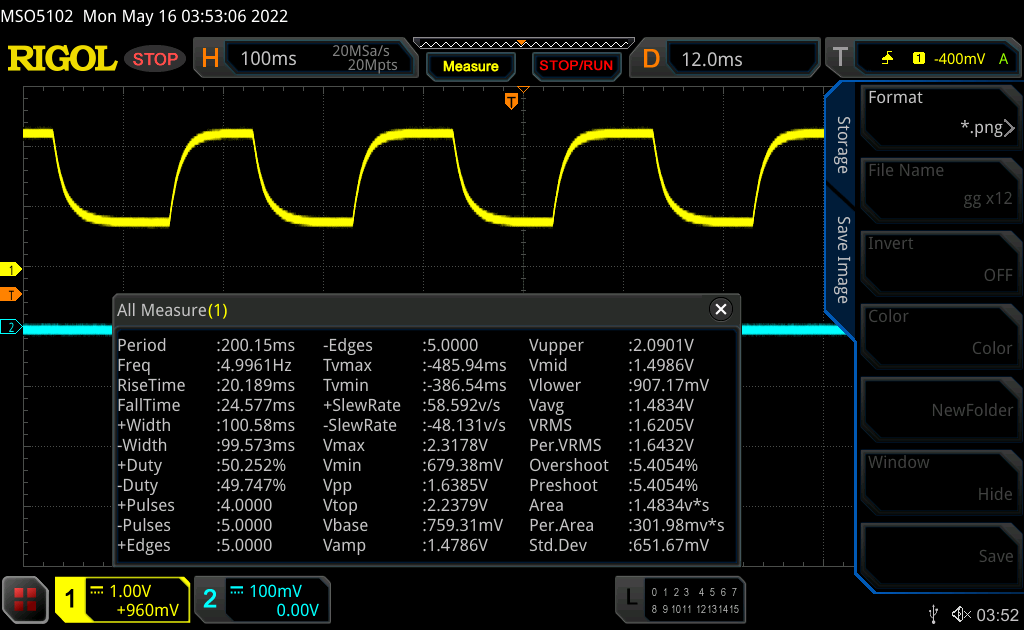This screenshot has height=630, width=1024.
Task: Toggle the STOP/RUN acquisition button
Action: click(576, 66)
